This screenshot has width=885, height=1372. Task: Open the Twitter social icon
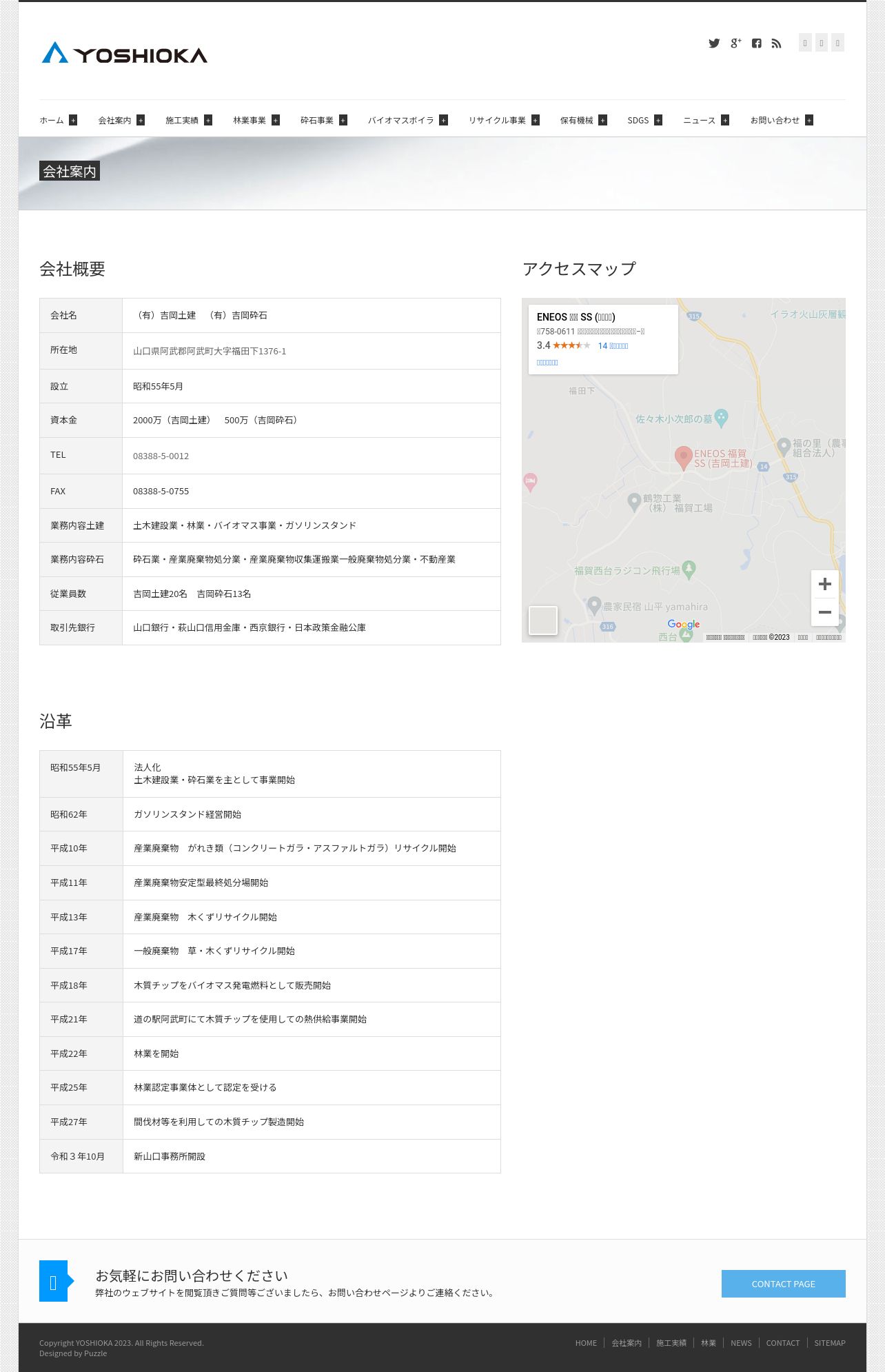pos(714,43)
